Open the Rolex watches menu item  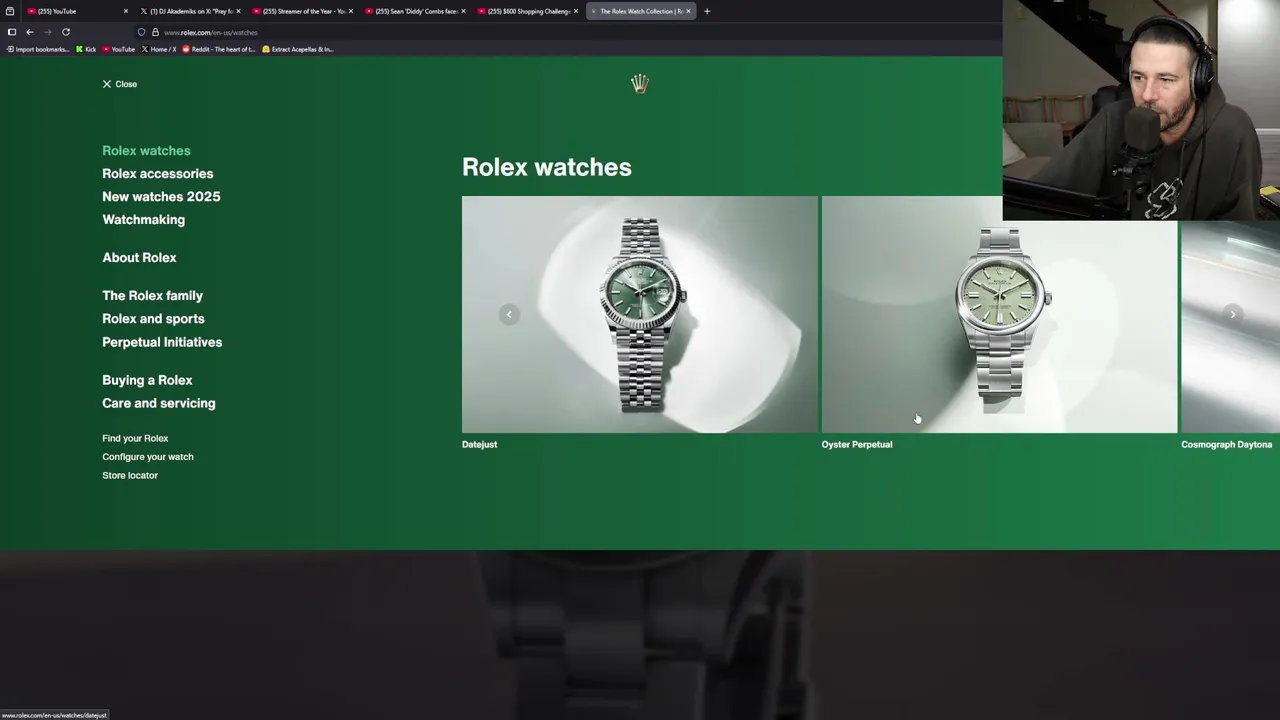pos(146,151)
